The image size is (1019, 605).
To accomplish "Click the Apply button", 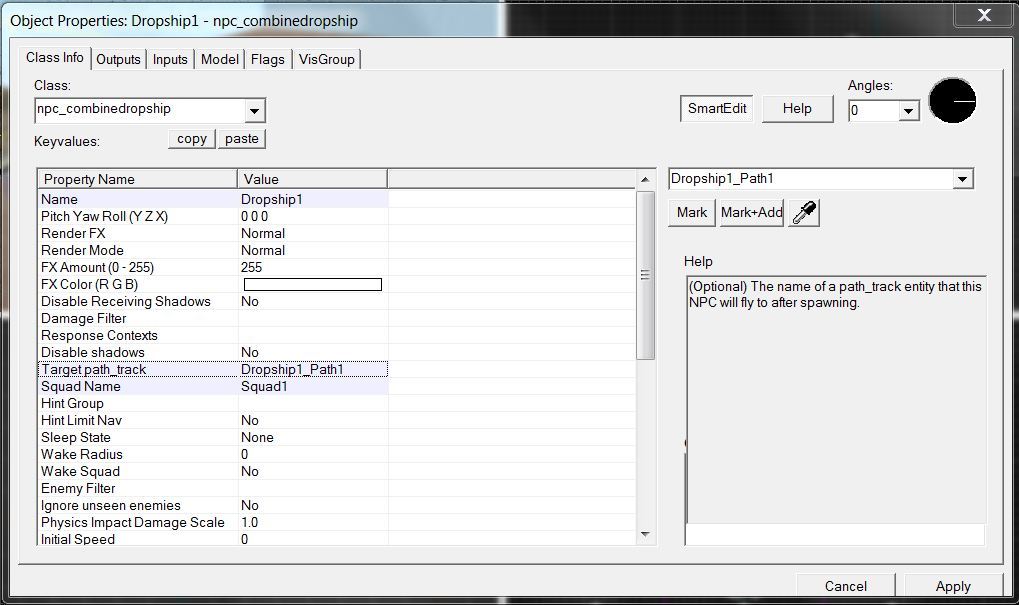I will point(953,586).
